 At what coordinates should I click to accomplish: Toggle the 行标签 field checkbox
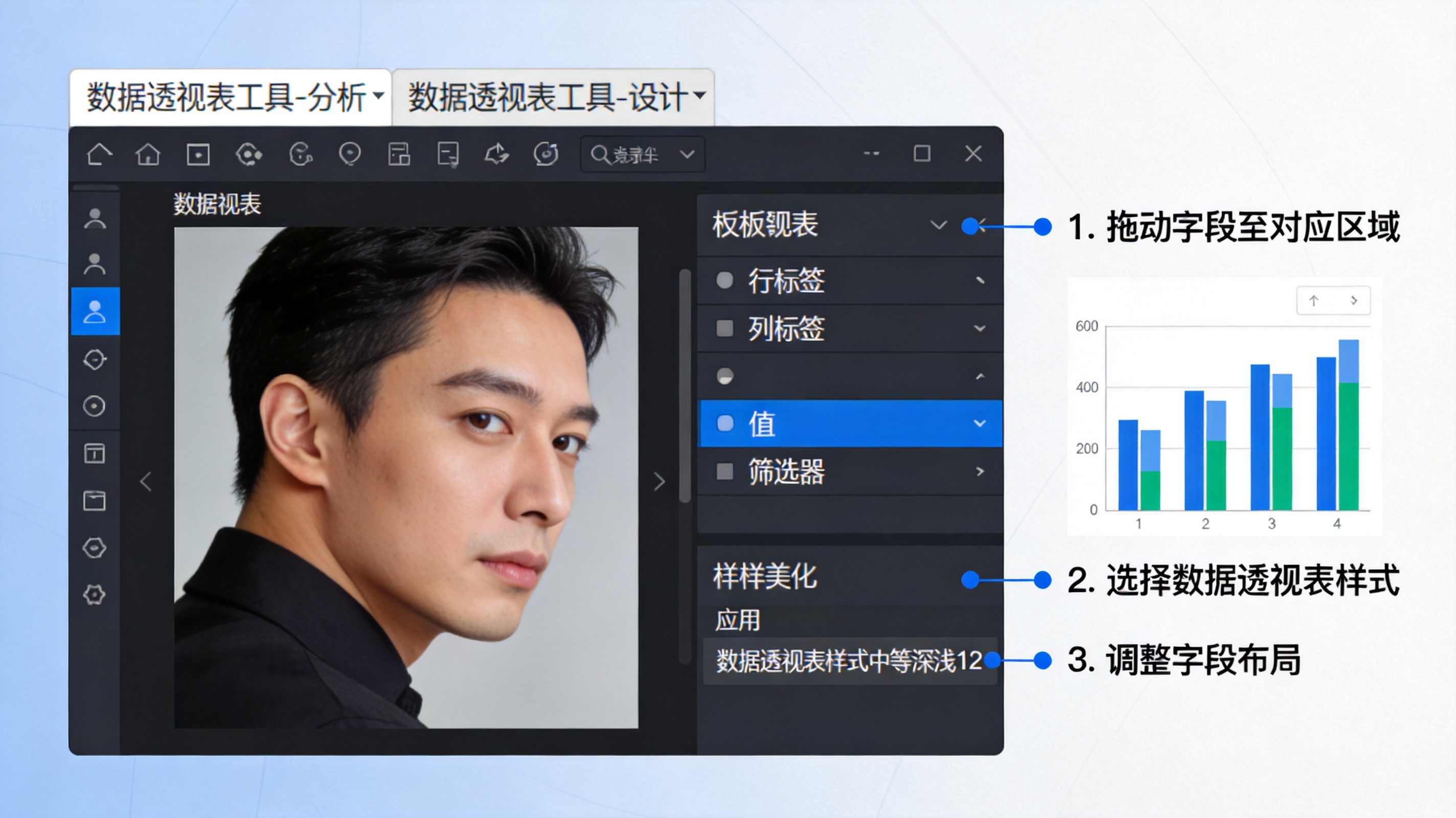pos(725,280)
